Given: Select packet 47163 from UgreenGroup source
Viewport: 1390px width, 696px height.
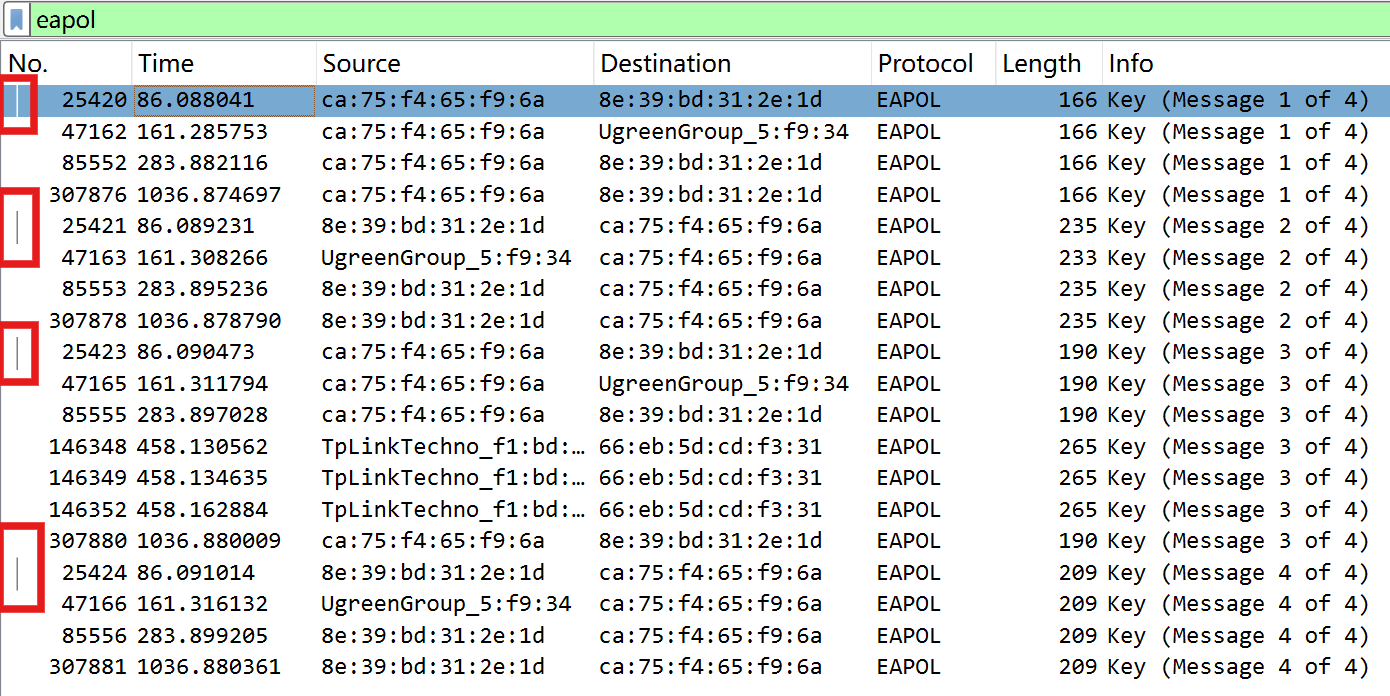Looking at the screenshot, I should (x=445, y=258).
